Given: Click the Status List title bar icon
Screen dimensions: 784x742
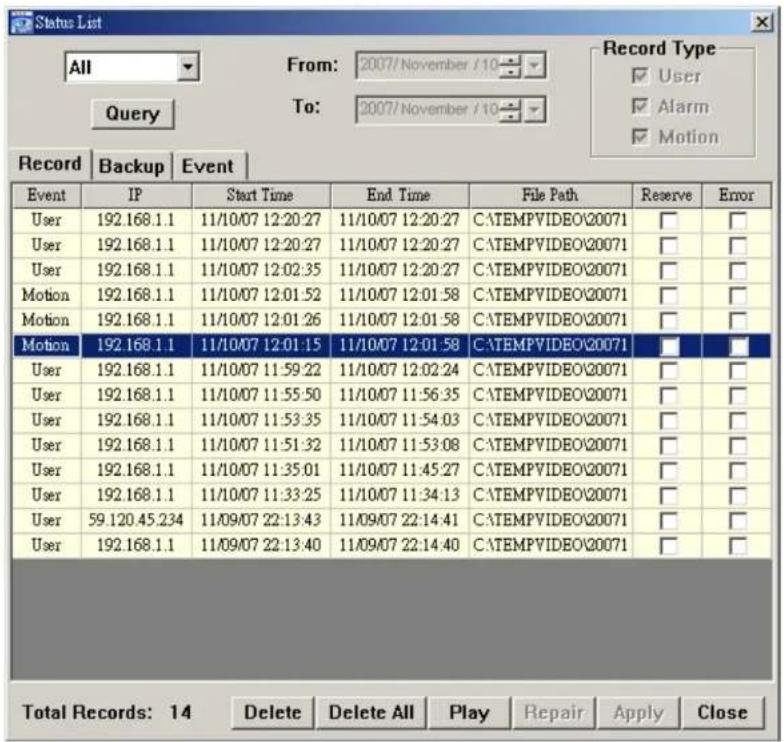Looking at the screenshot, I should 21,23.
